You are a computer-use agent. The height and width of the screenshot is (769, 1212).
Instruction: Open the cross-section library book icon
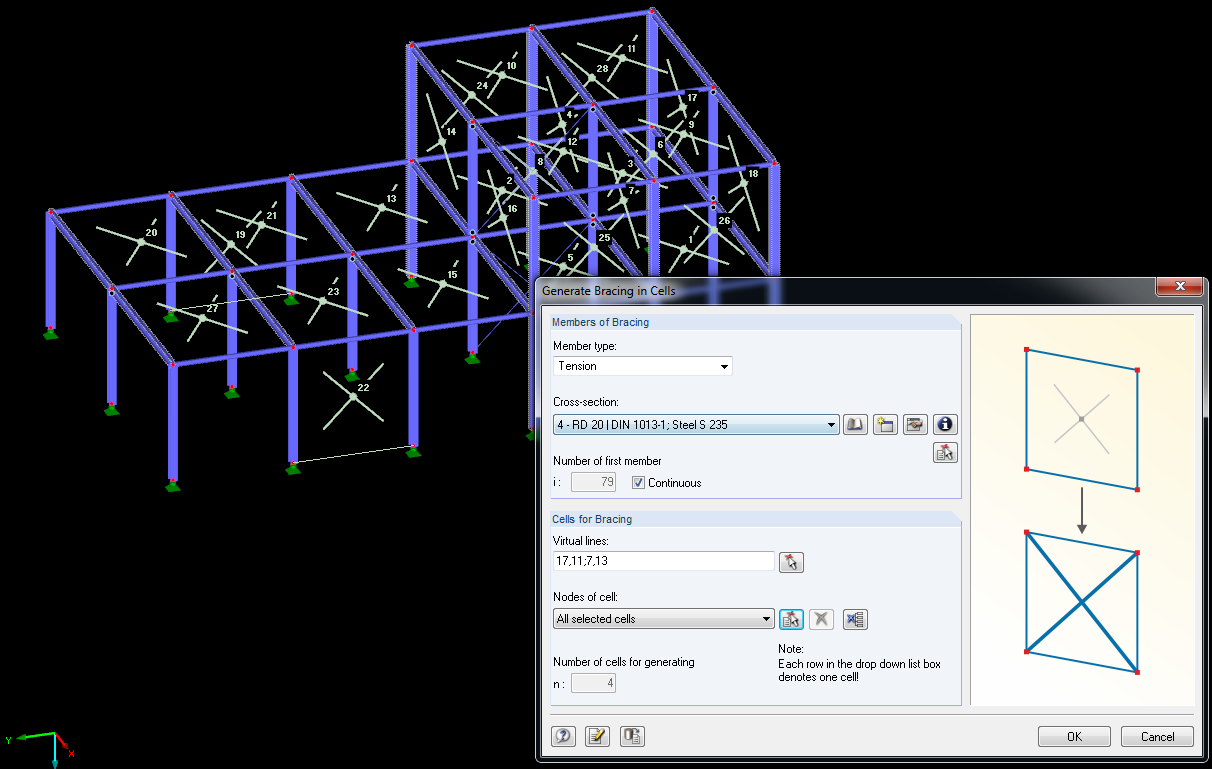click(855, 425)
